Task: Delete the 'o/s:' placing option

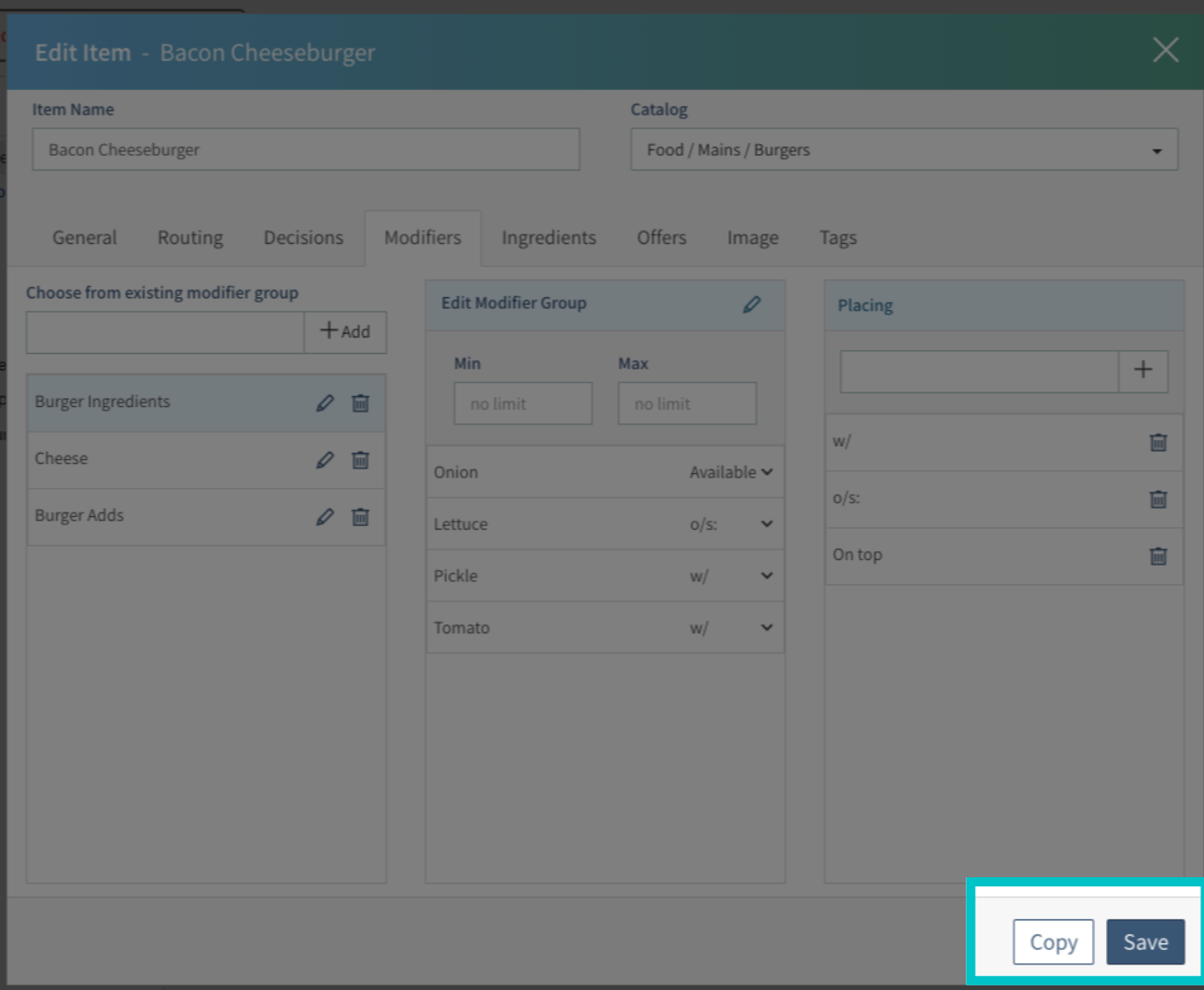Action: pyautogui.click(x=1157, y=500)
